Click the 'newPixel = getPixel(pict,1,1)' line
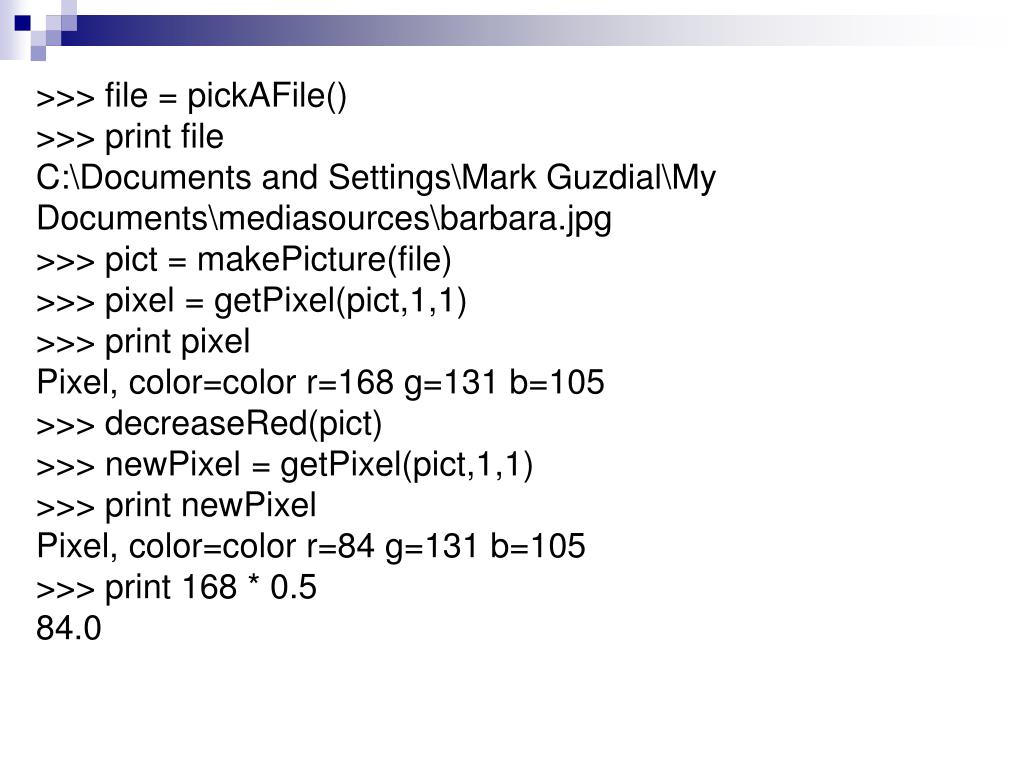 [319, 465]
